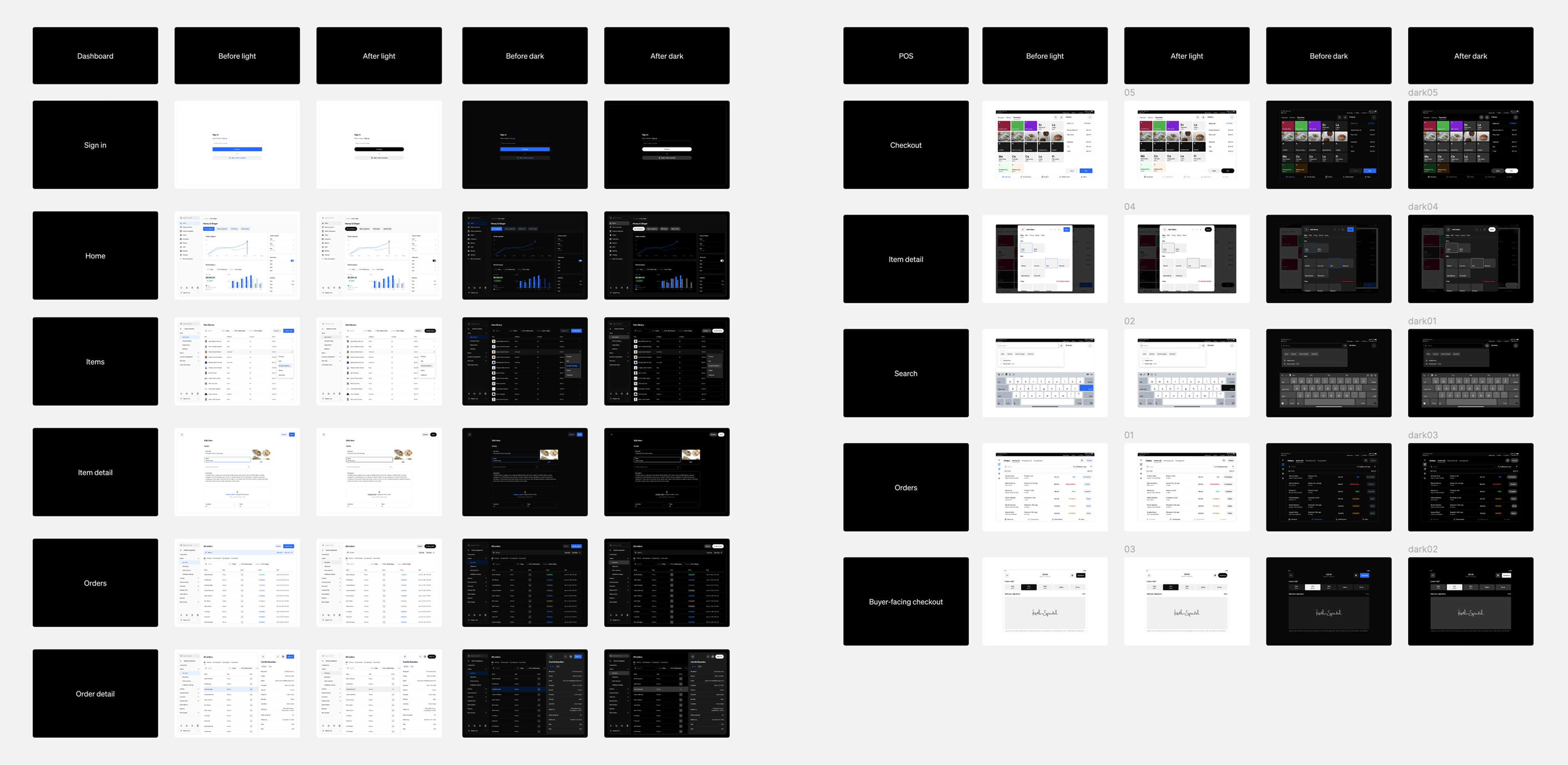
Task: Toggle the alert switch in the light Home dashboard
Action: [293, 261]
